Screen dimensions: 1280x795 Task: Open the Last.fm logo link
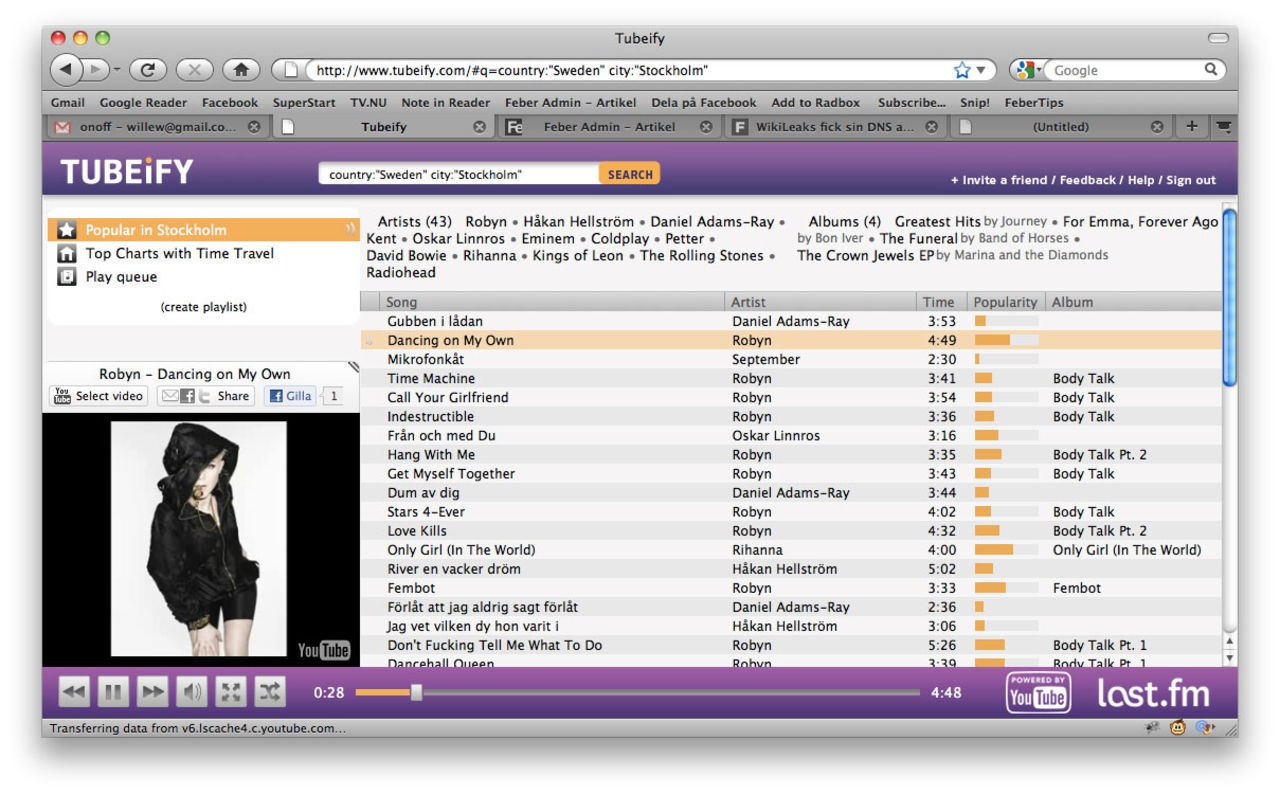tap(1153, 693)
